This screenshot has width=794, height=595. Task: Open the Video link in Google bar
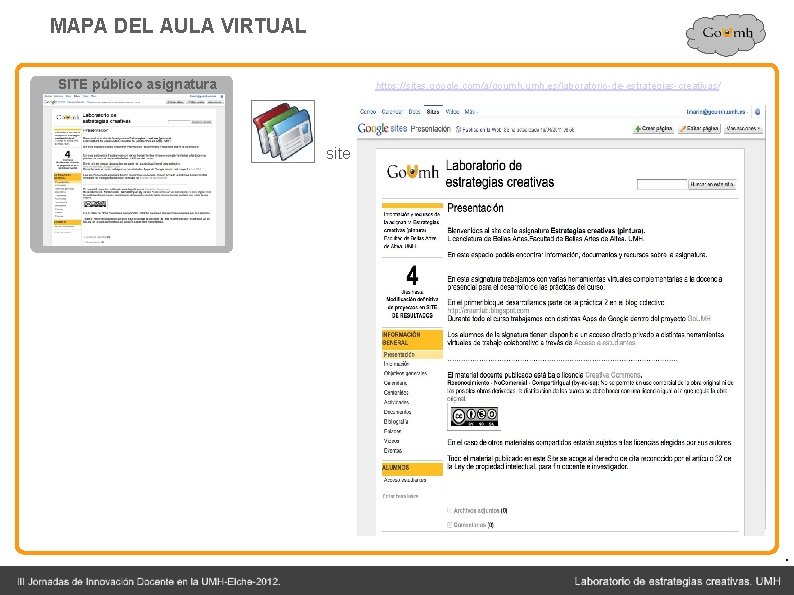(452, 111)
